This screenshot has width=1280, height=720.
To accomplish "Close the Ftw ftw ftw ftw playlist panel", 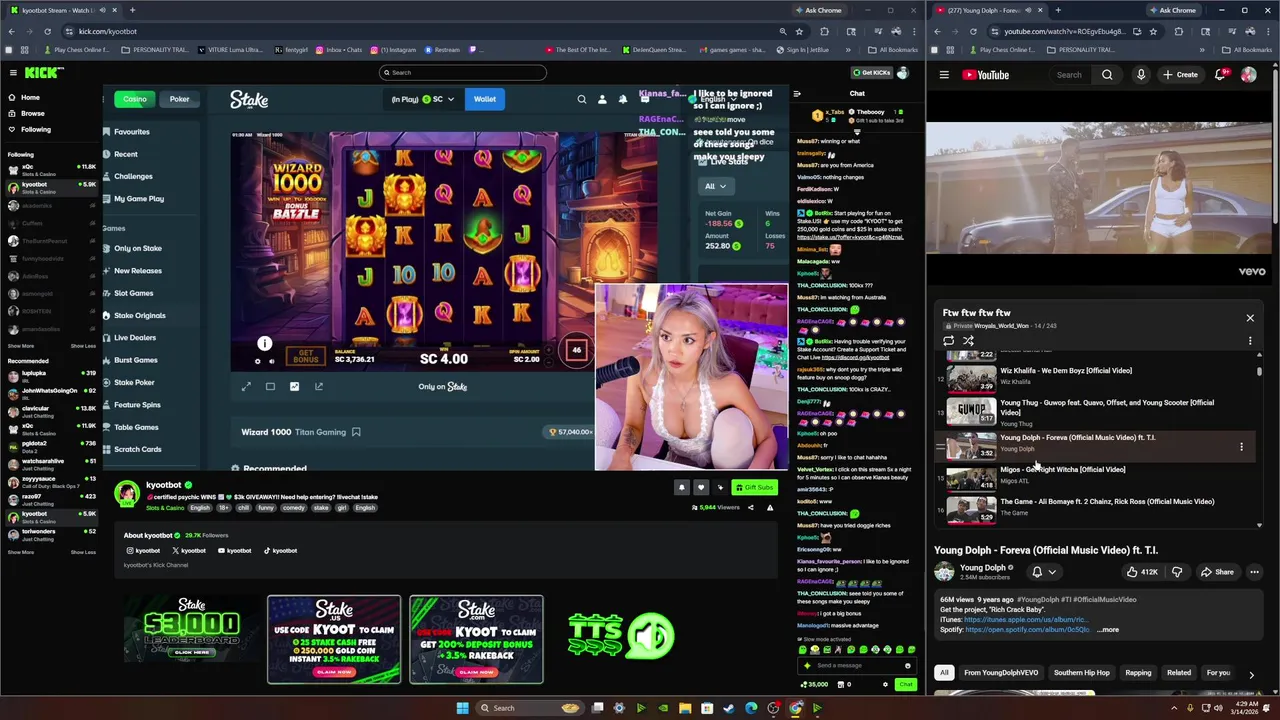I will pos(1250,318).
